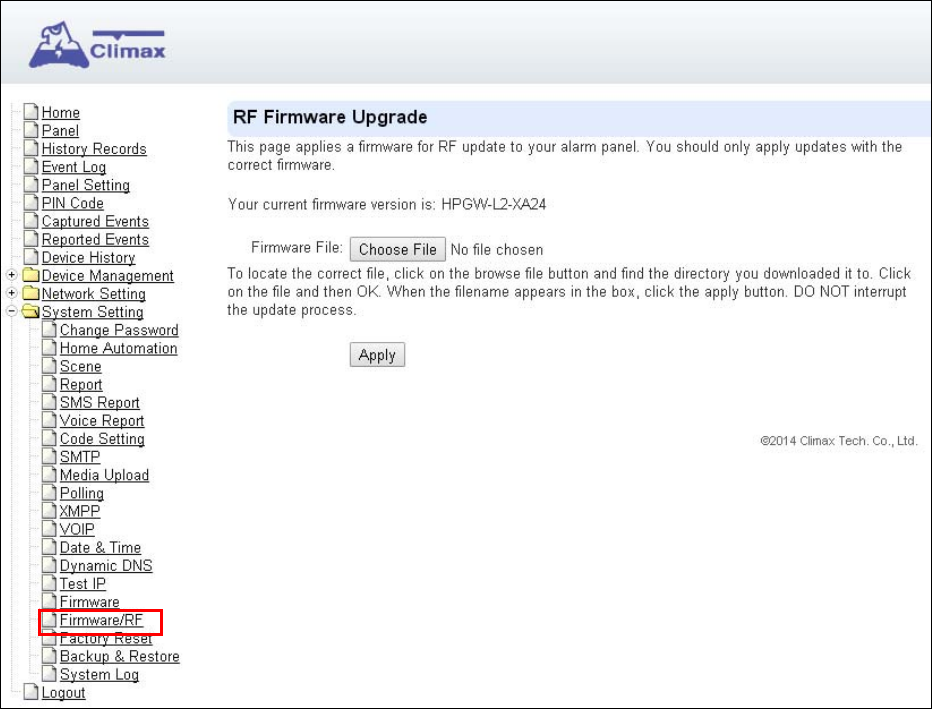
Task: Expand the Device Management tree node
Action: pyautogui.click(x=11, y=275)
